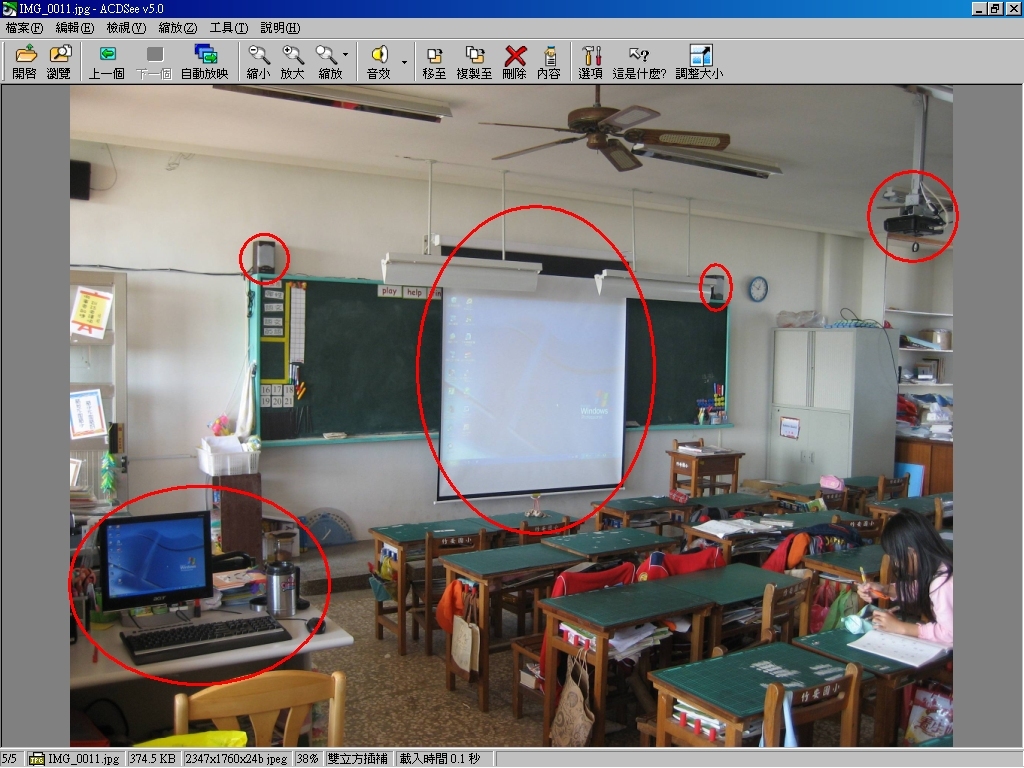The image size is (1024, 768).
Task: Expand the dropdown arrow beside 縮放
Action: [346, 55]
